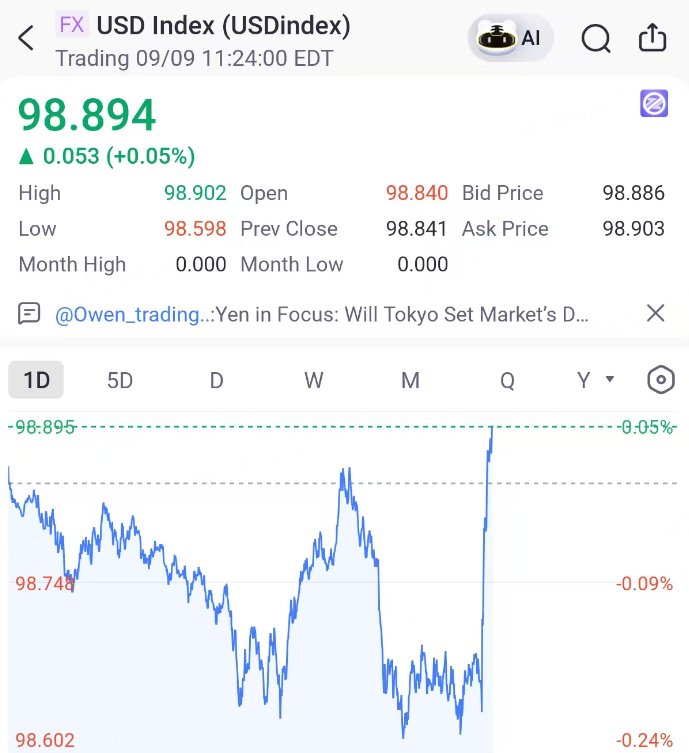Screen dimensions: 689x753
Task: Open the purple Z widget icon
Action: coord(654,103)
